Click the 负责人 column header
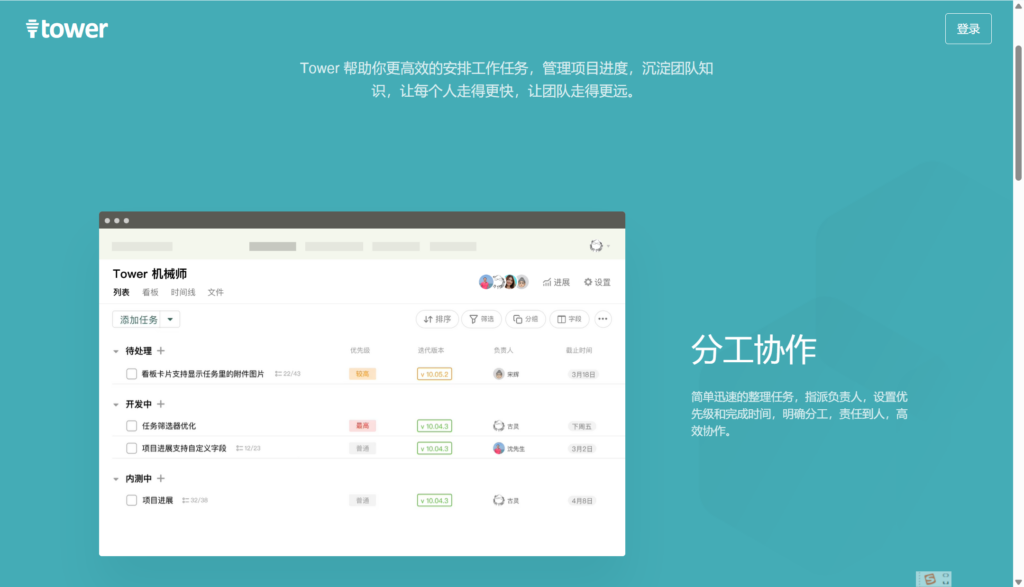Screen dimensions: 1024x587 pos(504,351)
